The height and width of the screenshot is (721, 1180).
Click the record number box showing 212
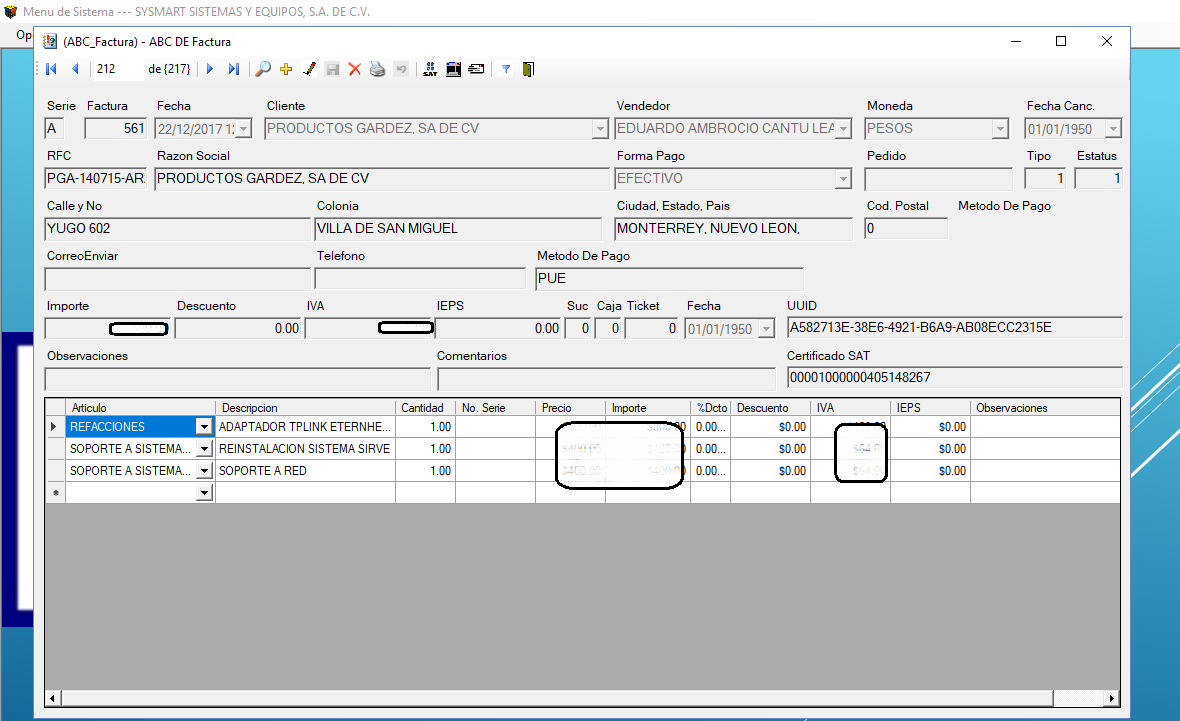click(117, 69)
